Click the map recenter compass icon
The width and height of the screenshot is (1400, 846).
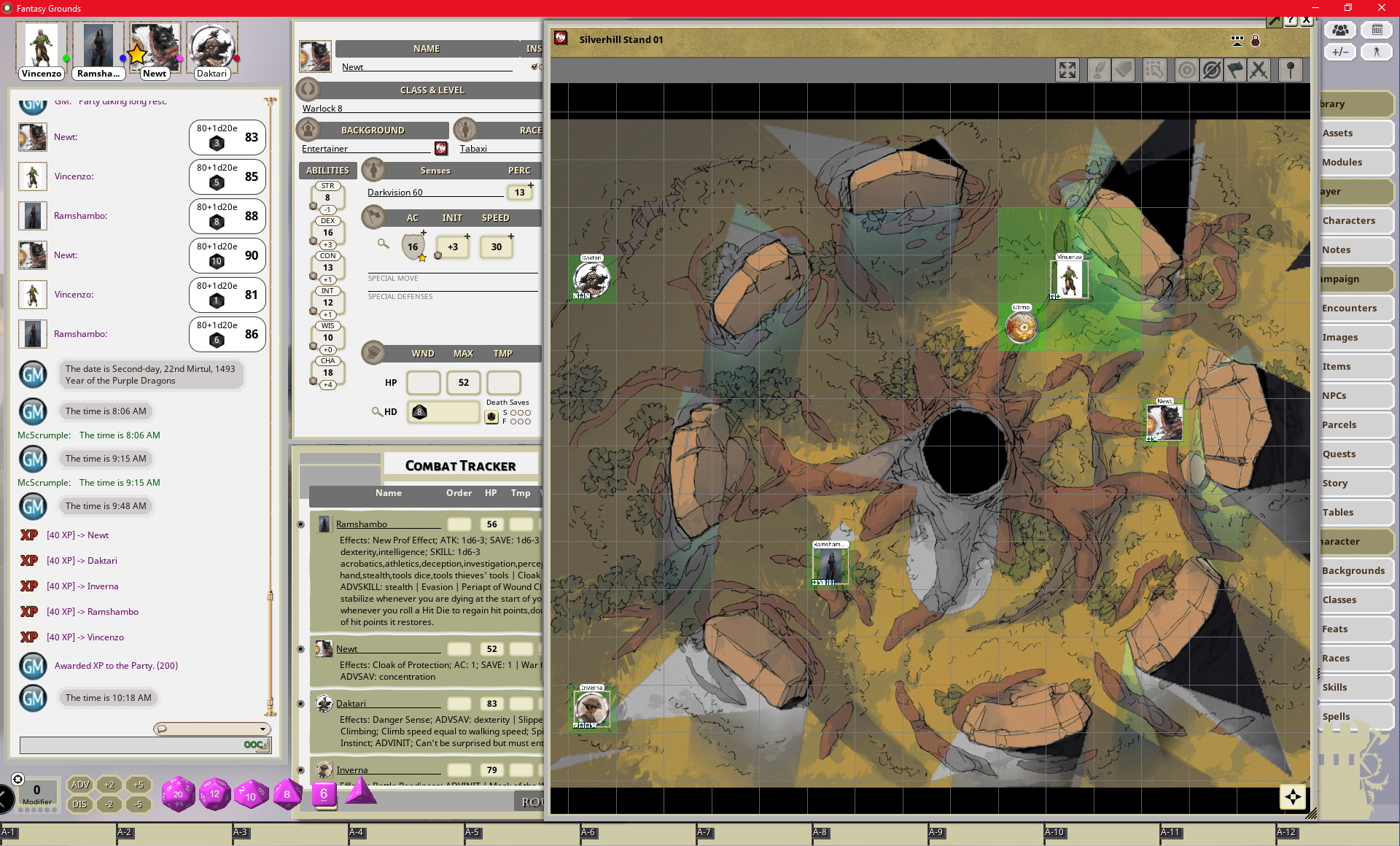1293,796
